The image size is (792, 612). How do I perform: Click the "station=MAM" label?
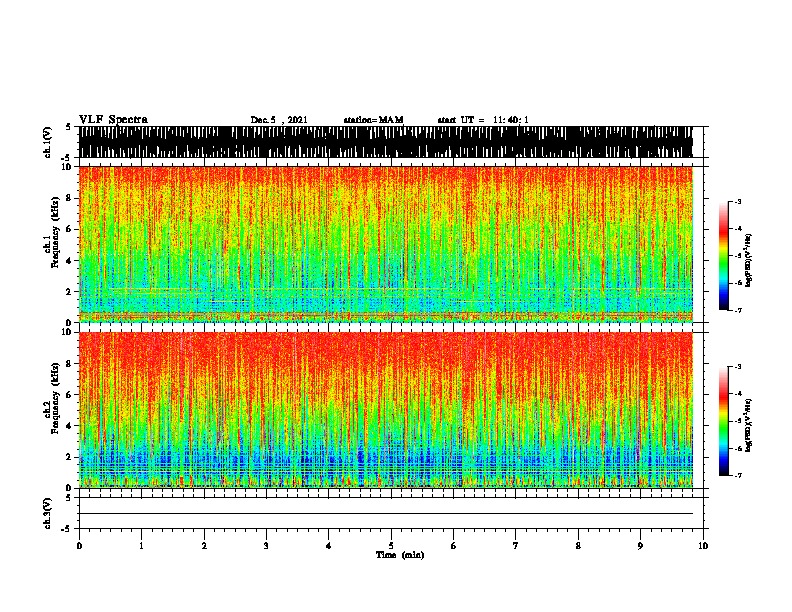point(373,120)
